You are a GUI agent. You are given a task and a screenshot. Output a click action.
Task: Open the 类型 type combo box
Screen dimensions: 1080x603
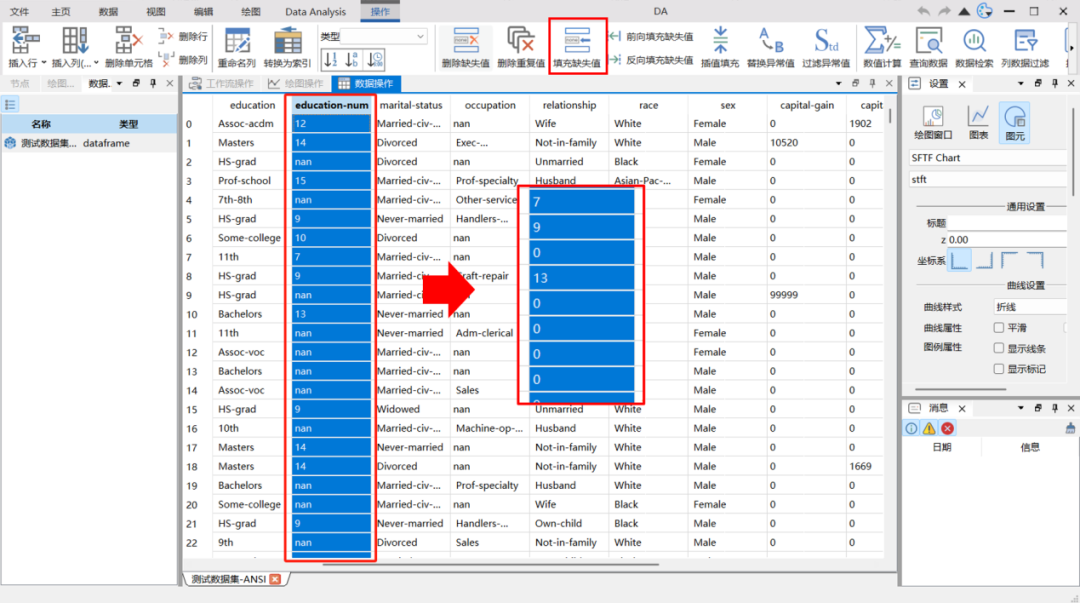[384, 37]
